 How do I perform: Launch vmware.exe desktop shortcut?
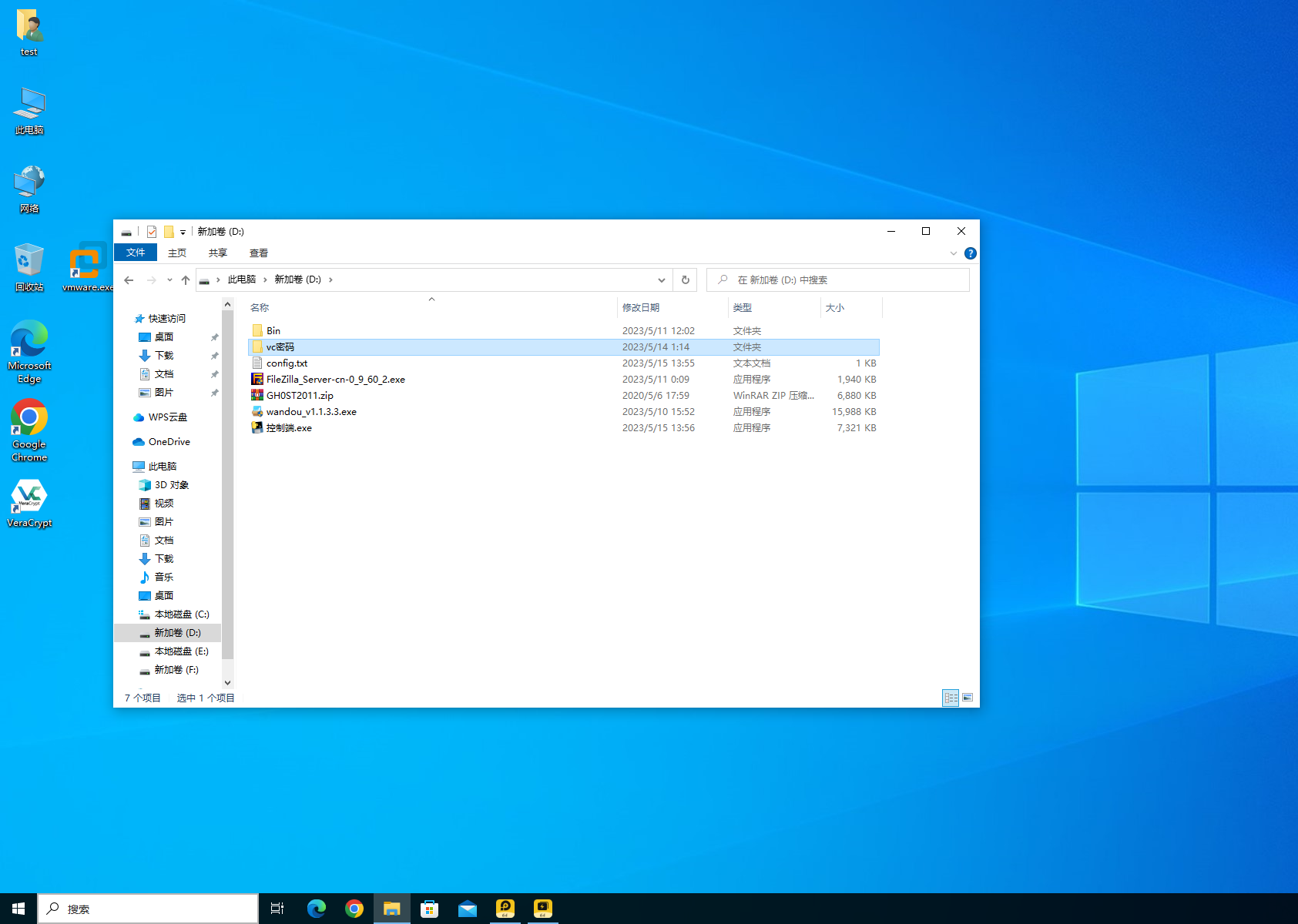(88, 268)
